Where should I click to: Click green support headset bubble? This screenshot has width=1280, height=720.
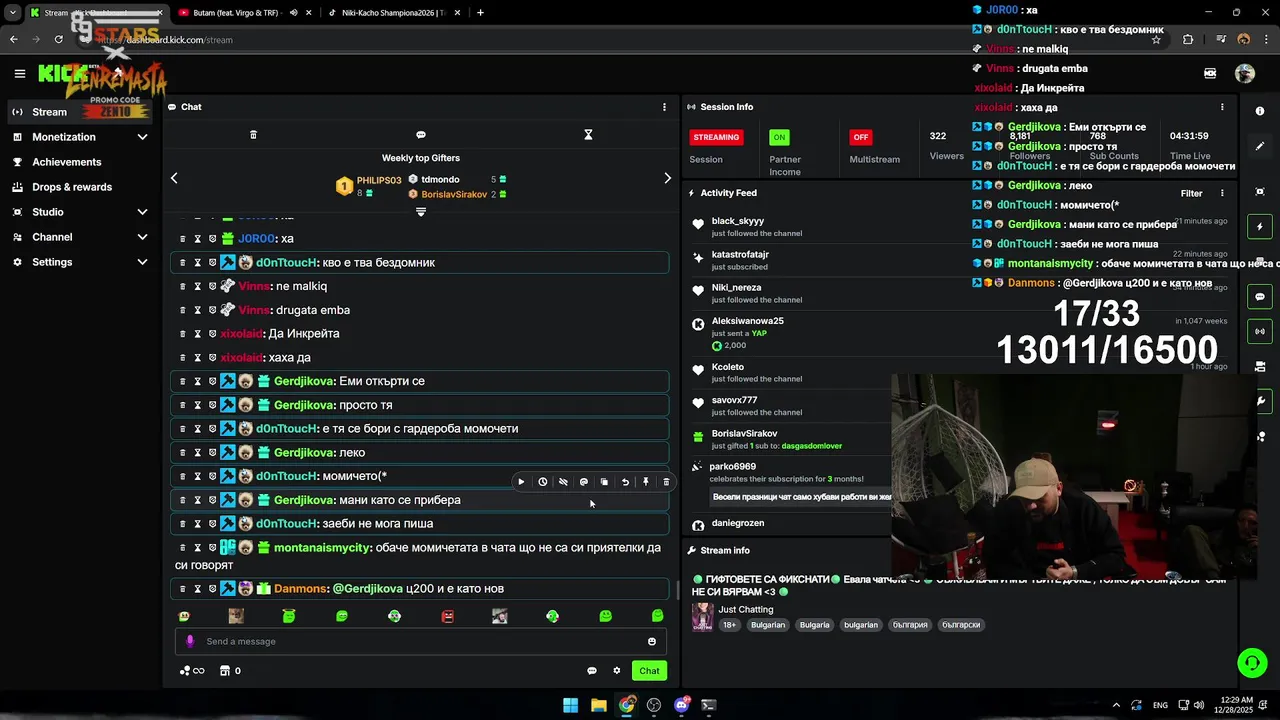coord(1252,662)
